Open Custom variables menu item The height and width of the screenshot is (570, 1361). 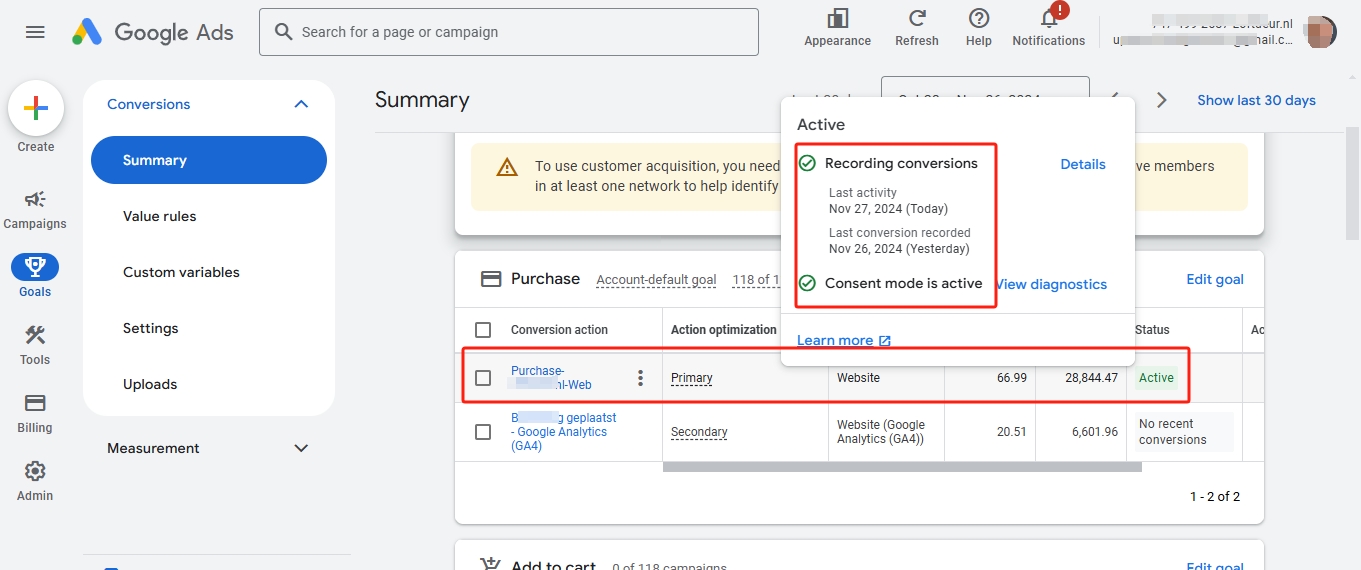(x=181, y=272)
